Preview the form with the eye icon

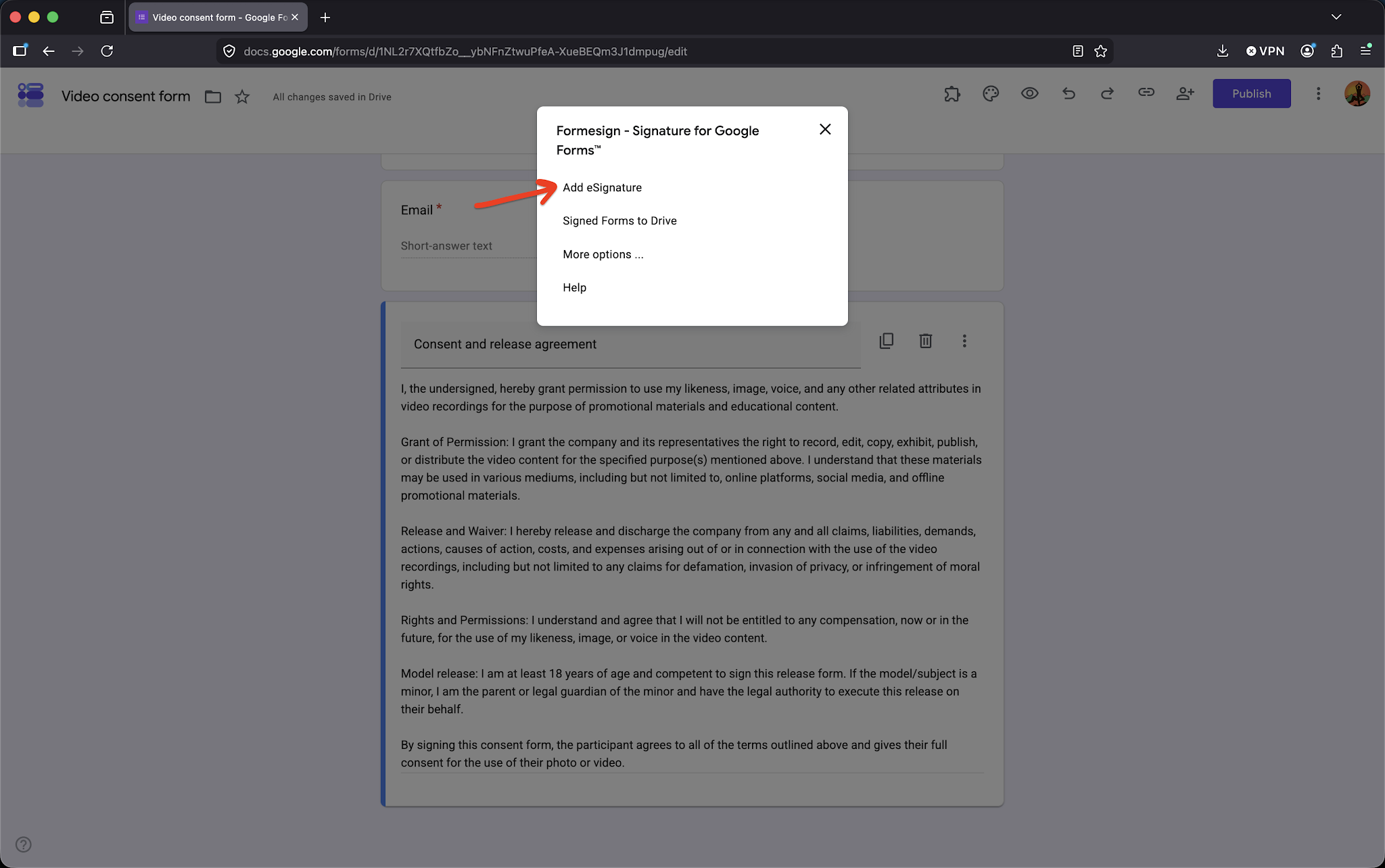click(1029, 94)
